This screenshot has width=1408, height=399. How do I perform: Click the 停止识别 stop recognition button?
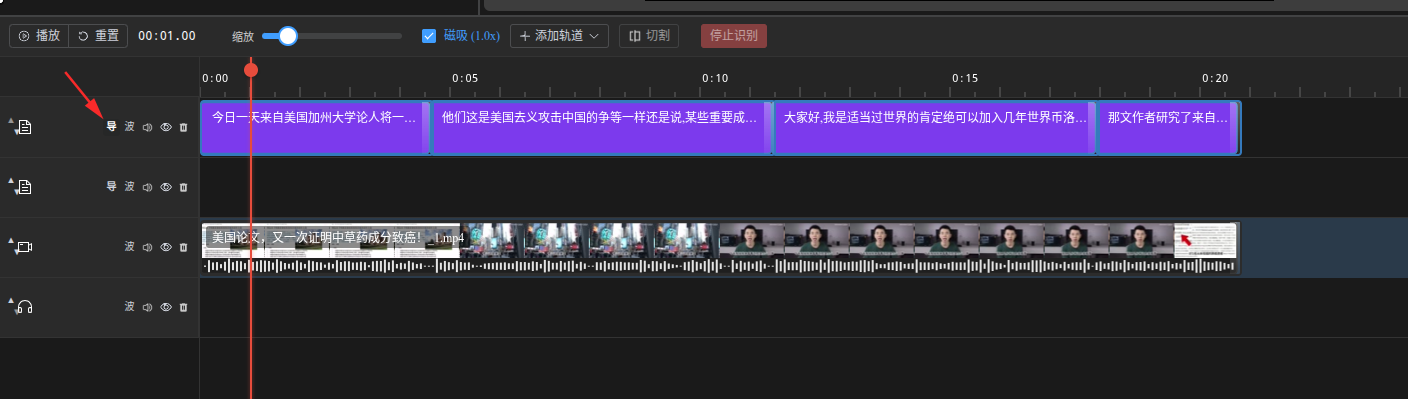click(734, 36)
